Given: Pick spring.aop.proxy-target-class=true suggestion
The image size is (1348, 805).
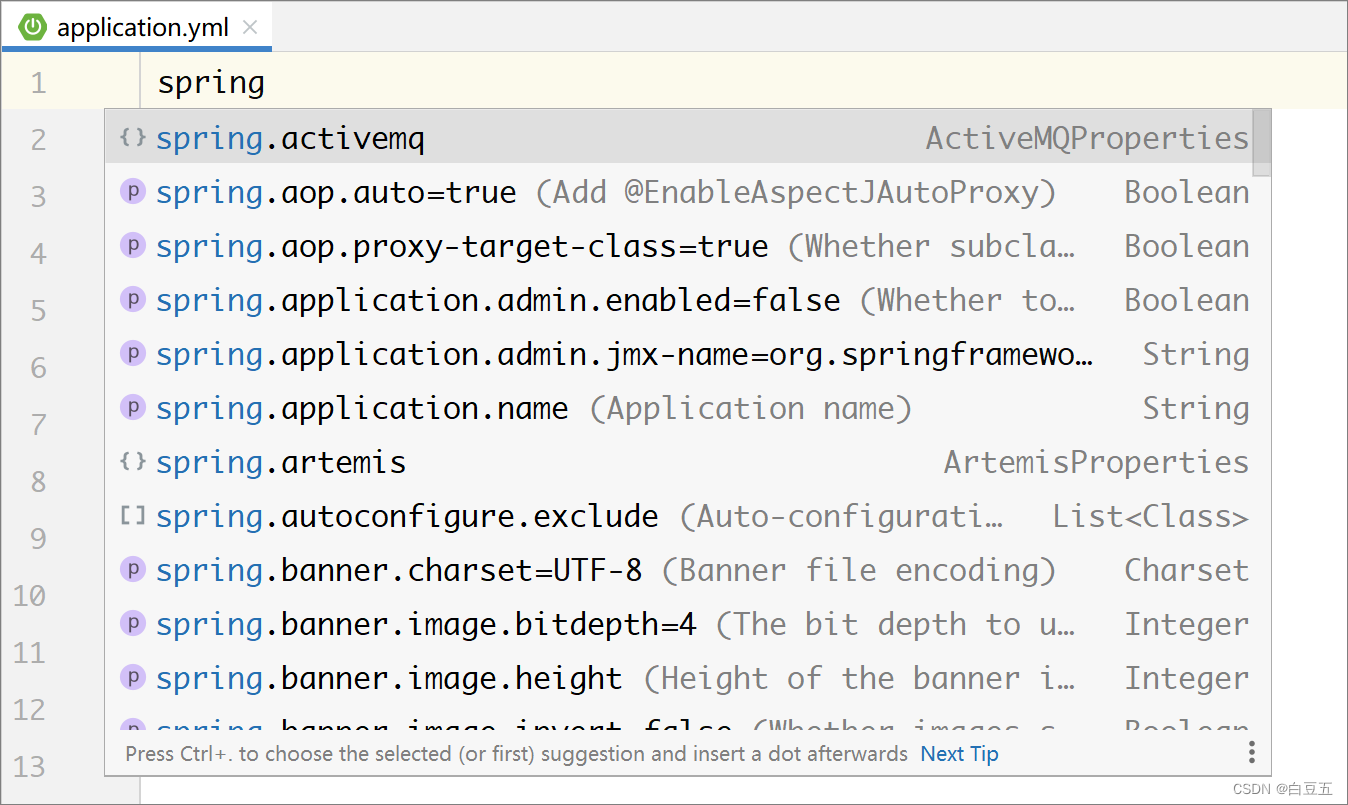Looking at the screenshot, I should 680,245.
